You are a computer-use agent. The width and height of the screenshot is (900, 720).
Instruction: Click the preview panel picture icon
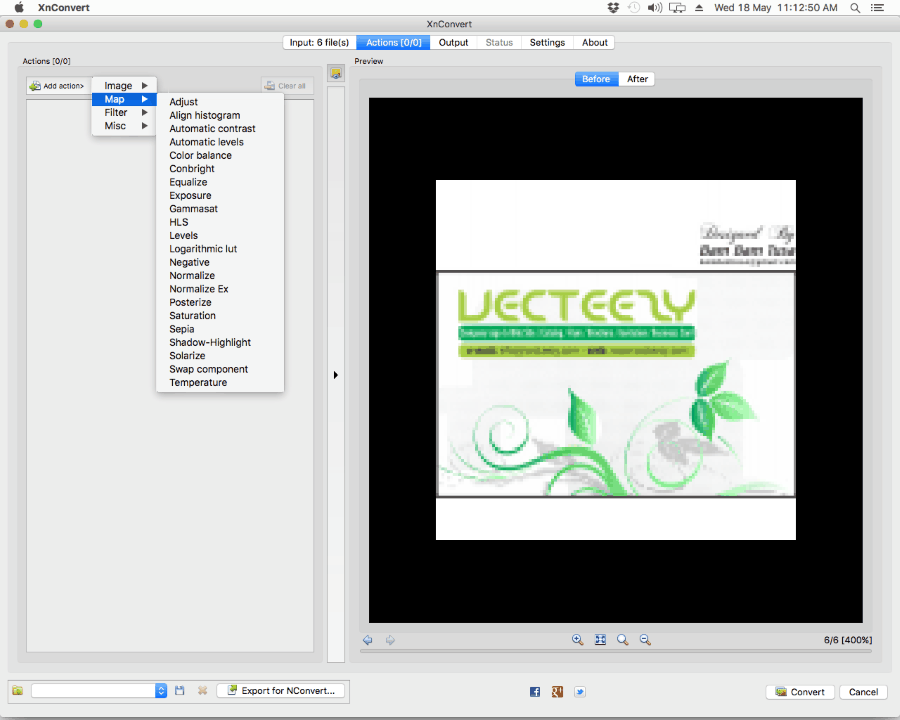pyautogui.click(x=336, y=73)
